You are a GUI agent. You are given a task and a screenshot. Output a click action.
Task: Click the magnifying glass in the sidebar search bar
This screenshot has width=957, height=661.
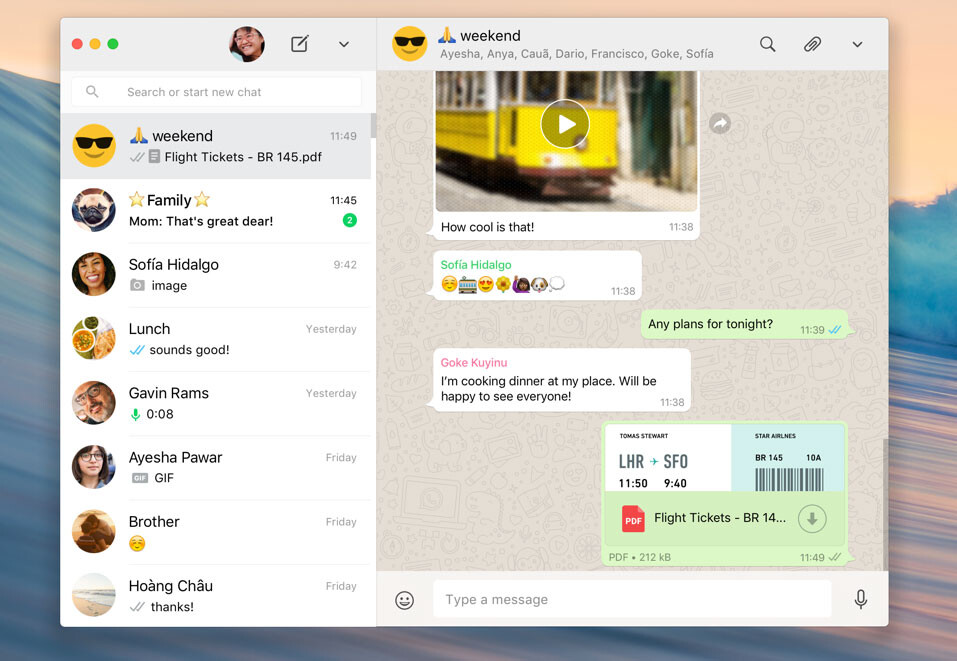tap(91, 91)
